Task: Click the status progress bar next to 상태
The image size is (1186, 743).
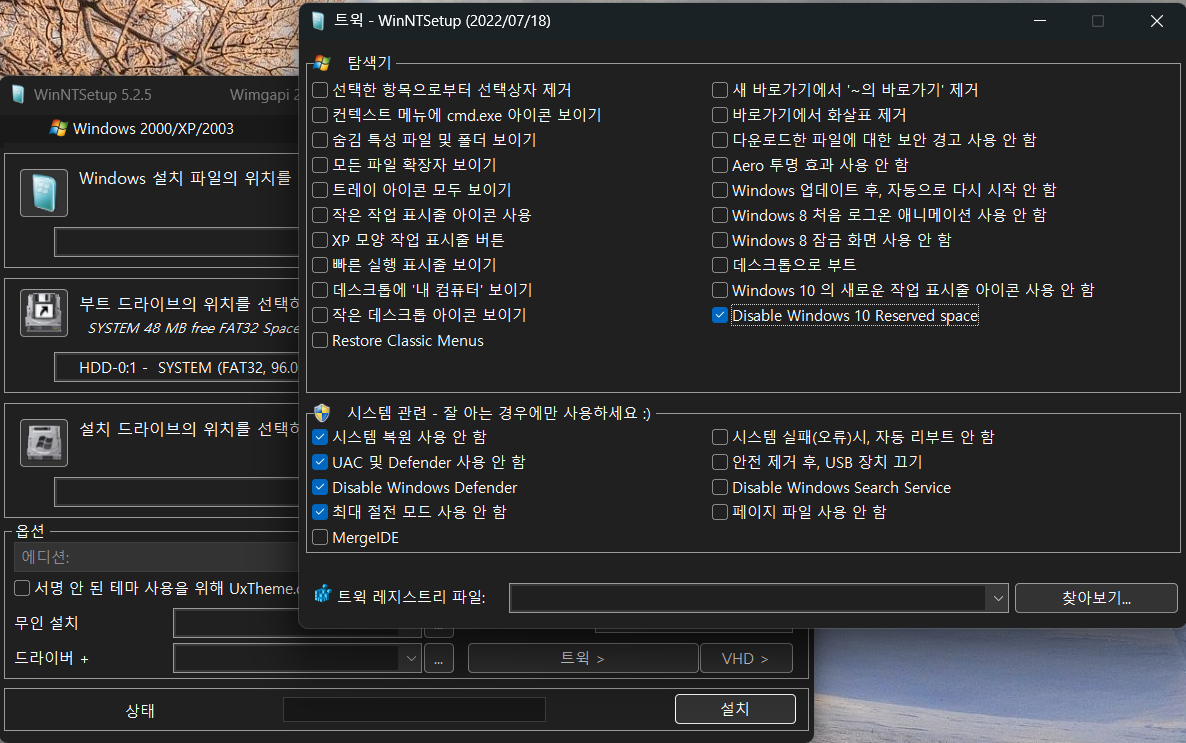Action: tap(414, 710)
